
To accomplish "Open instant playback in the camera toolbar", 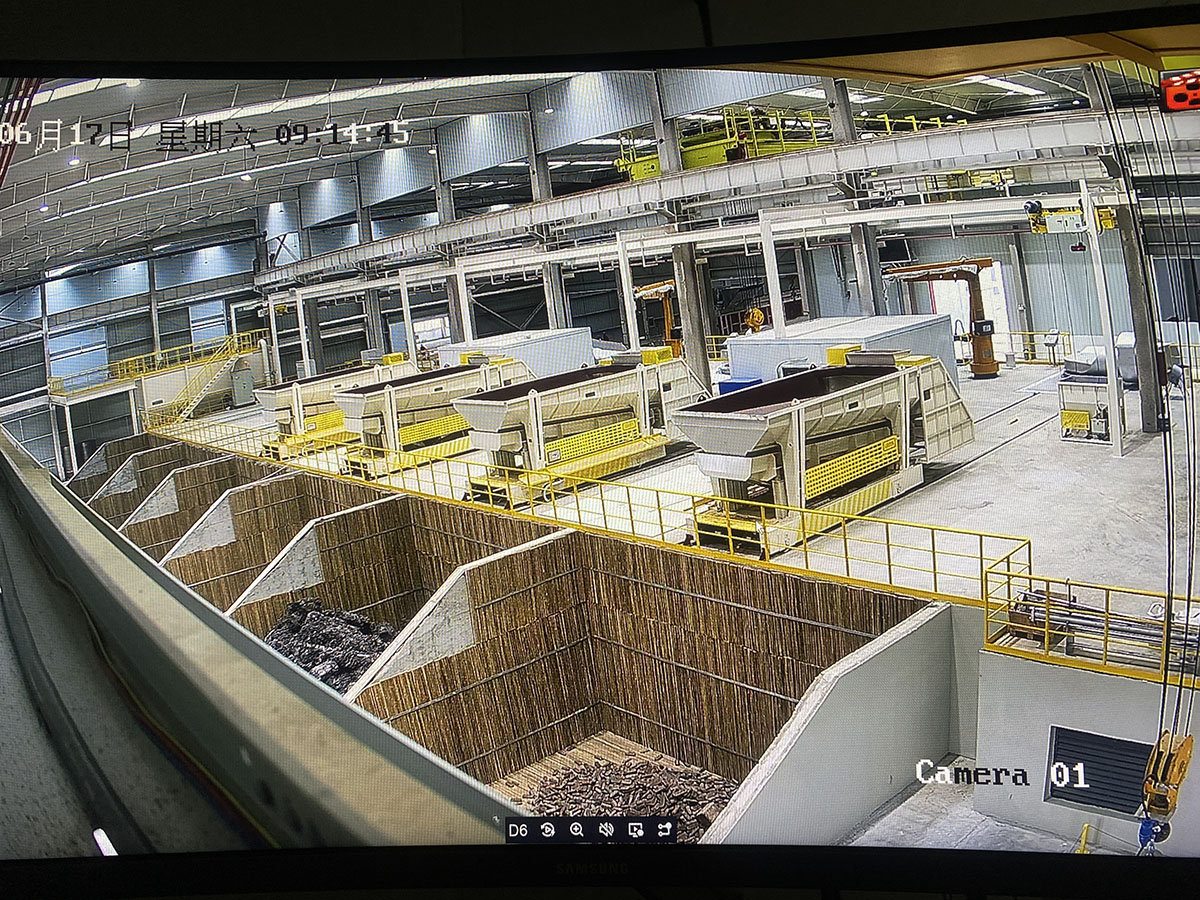I will [548, 830].
